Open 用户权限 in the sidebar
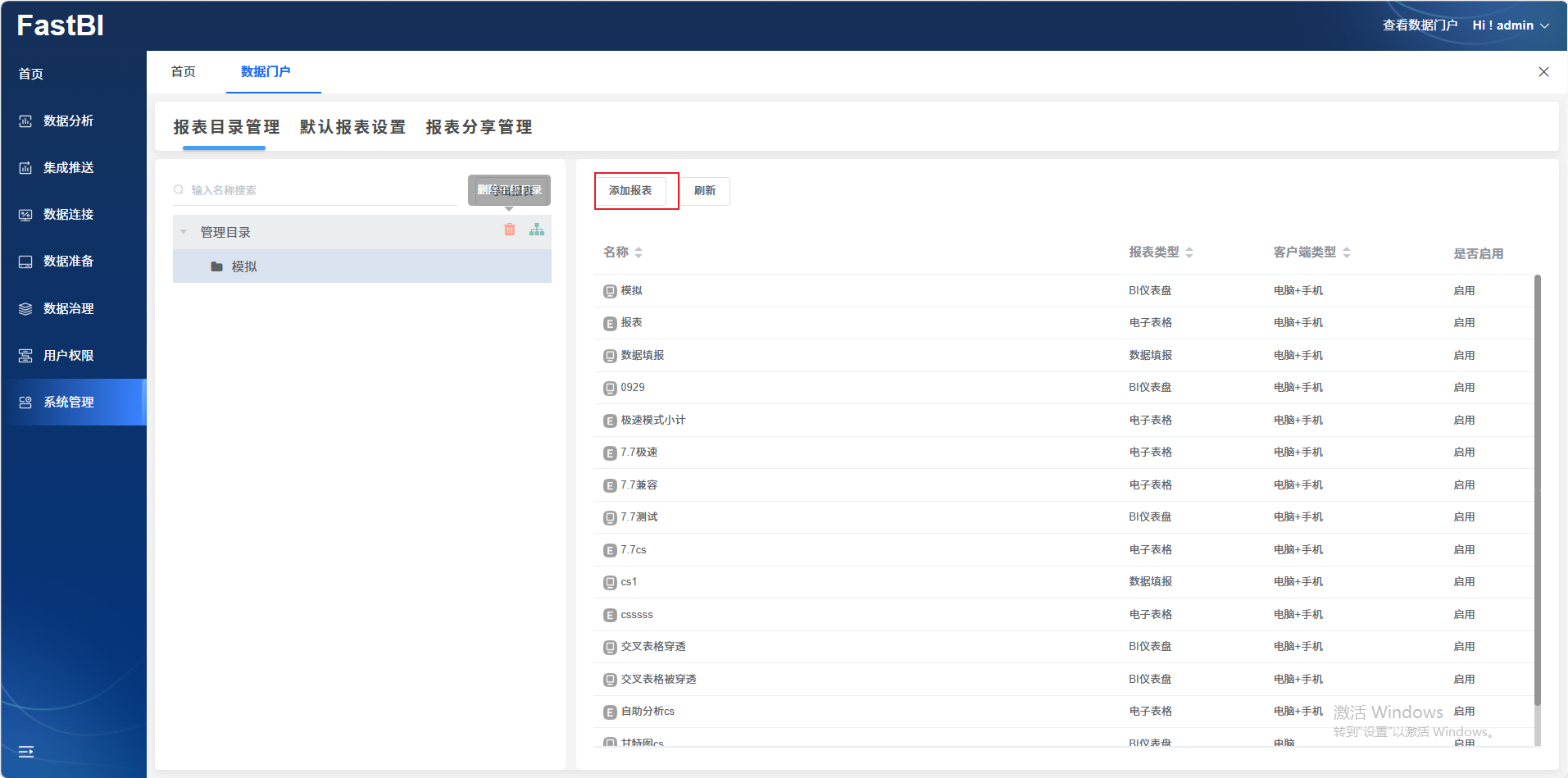This screenshot has height=778, width=1568. click(x=68, y=356)
